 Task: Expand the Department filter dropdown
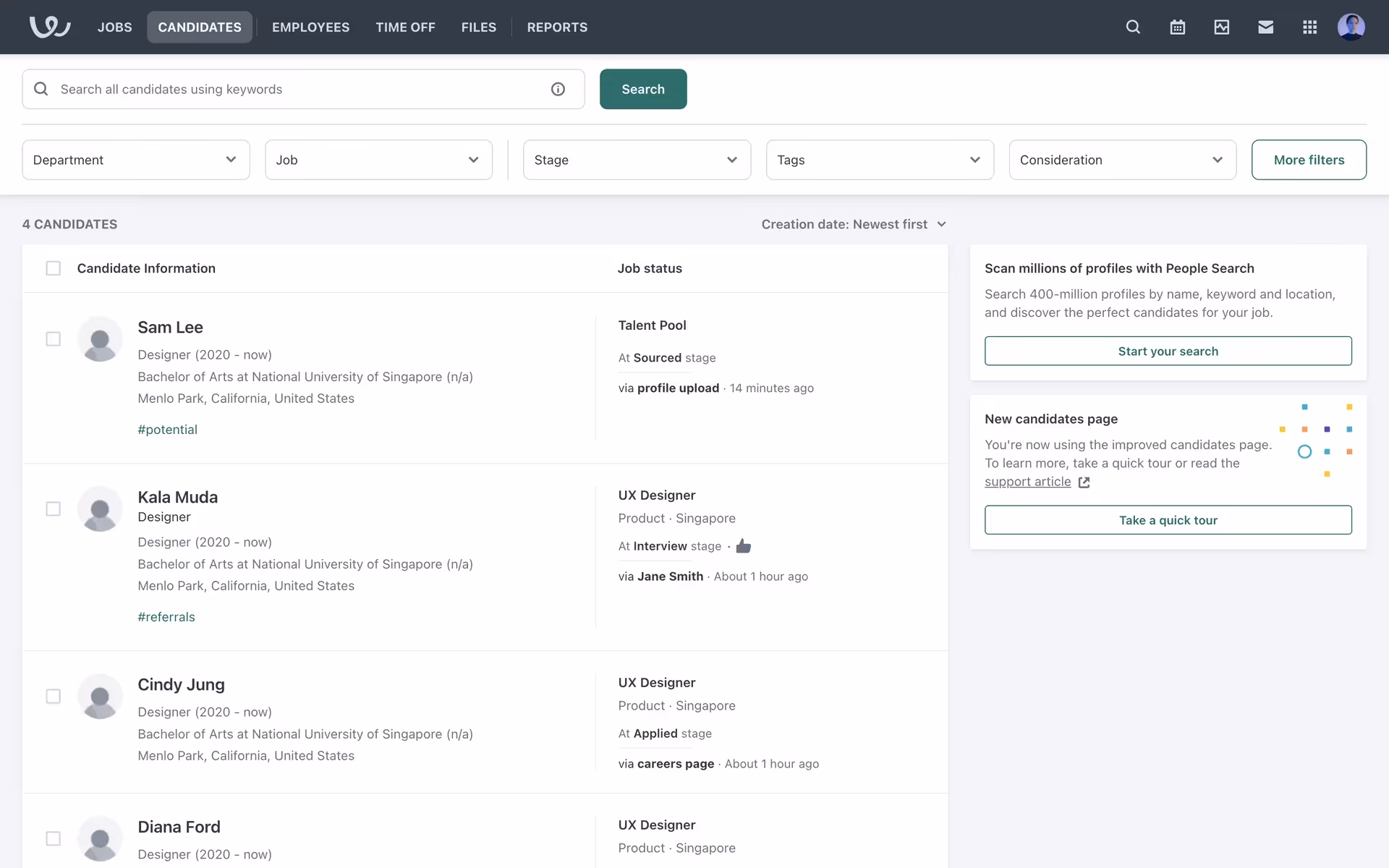coord(136,160)
